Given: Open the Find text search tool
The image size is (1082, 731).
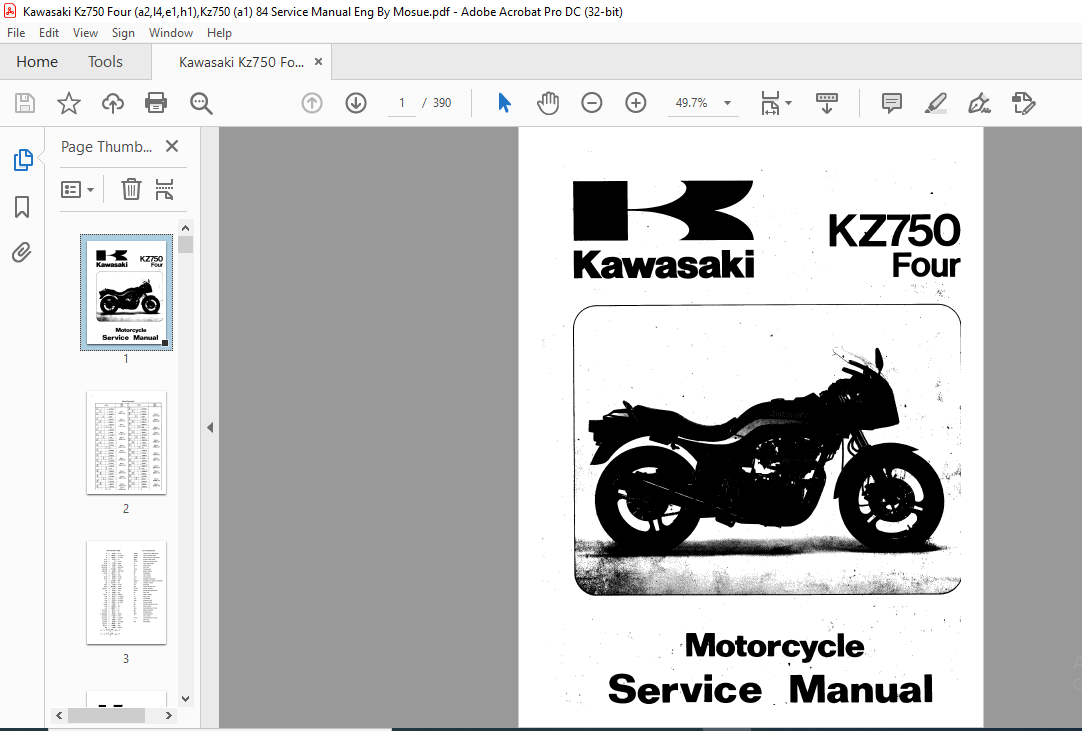Looking at the screenshot, I should click(x=201, y=104).
